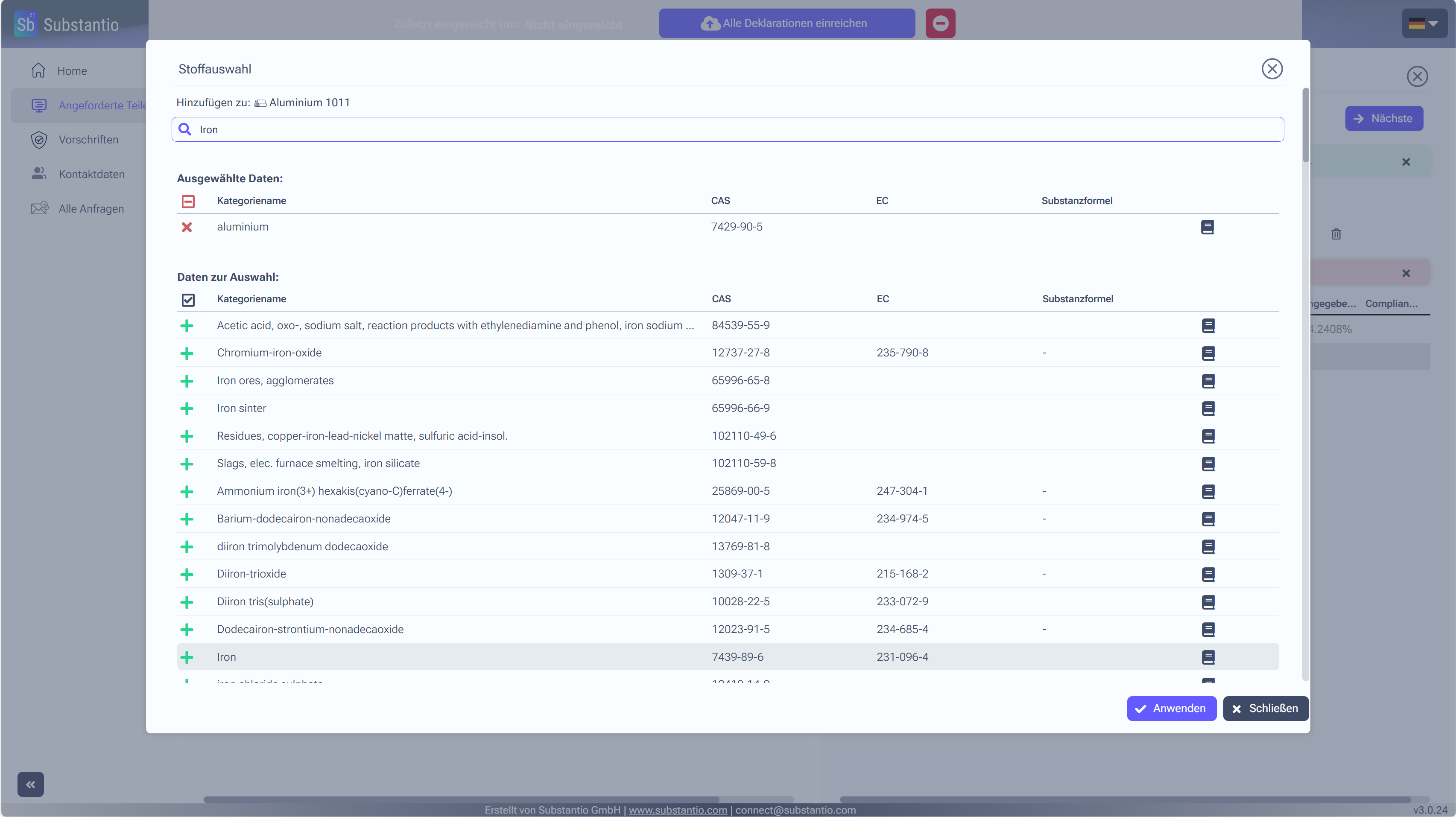Select EC value 231-096-4
The image size is (1456, 817).
(x=902, y=657)
